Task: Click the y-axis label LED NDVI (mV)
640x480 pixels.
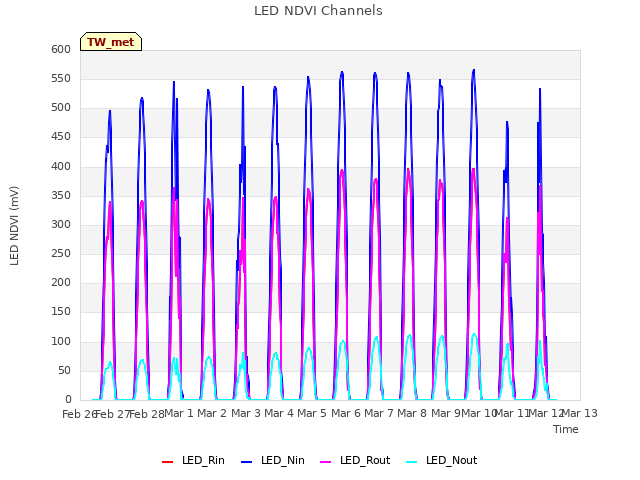Action: [14, 226]
